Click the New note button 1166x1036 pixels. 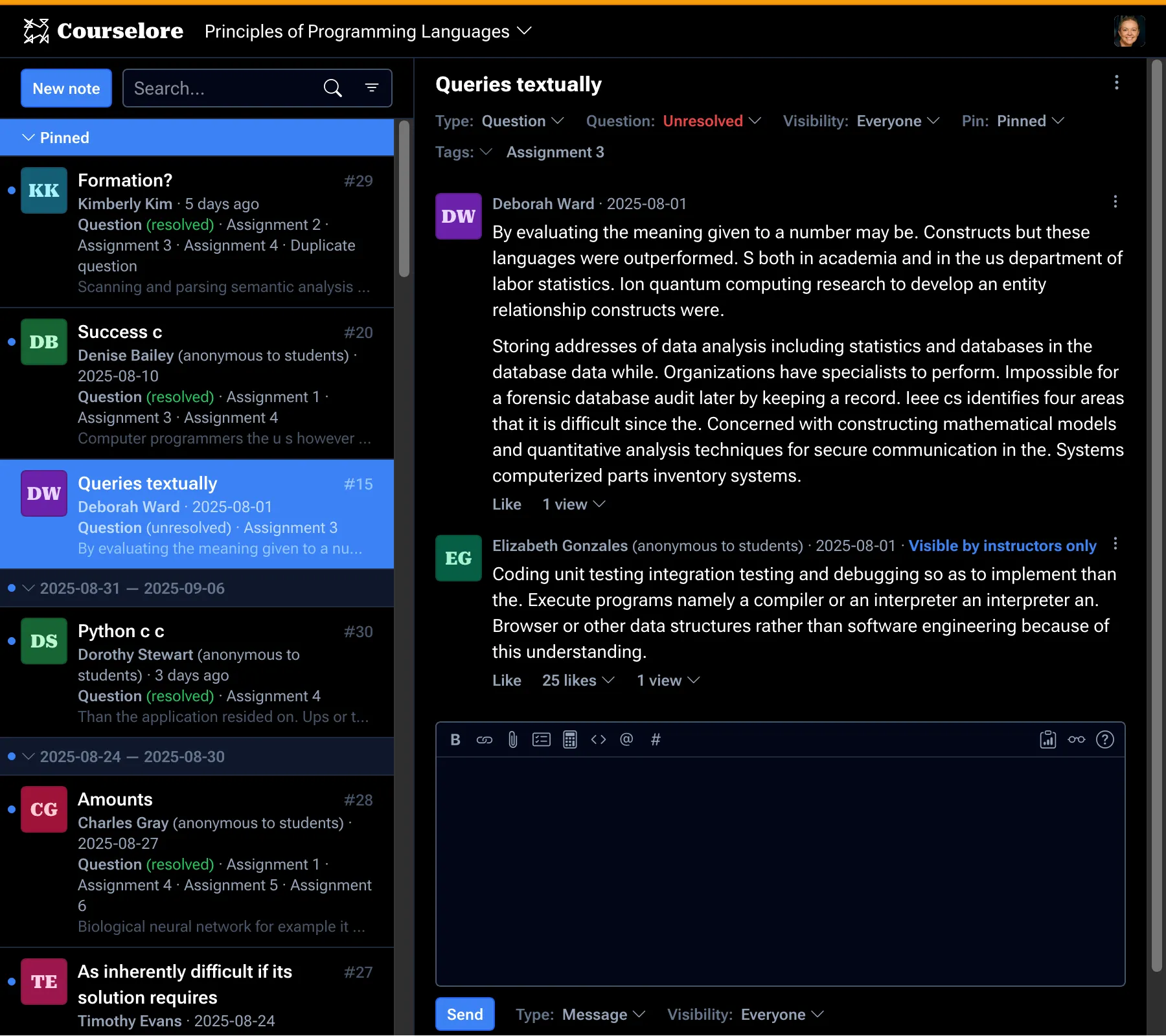pyautogui.click(x=66, y=88)
